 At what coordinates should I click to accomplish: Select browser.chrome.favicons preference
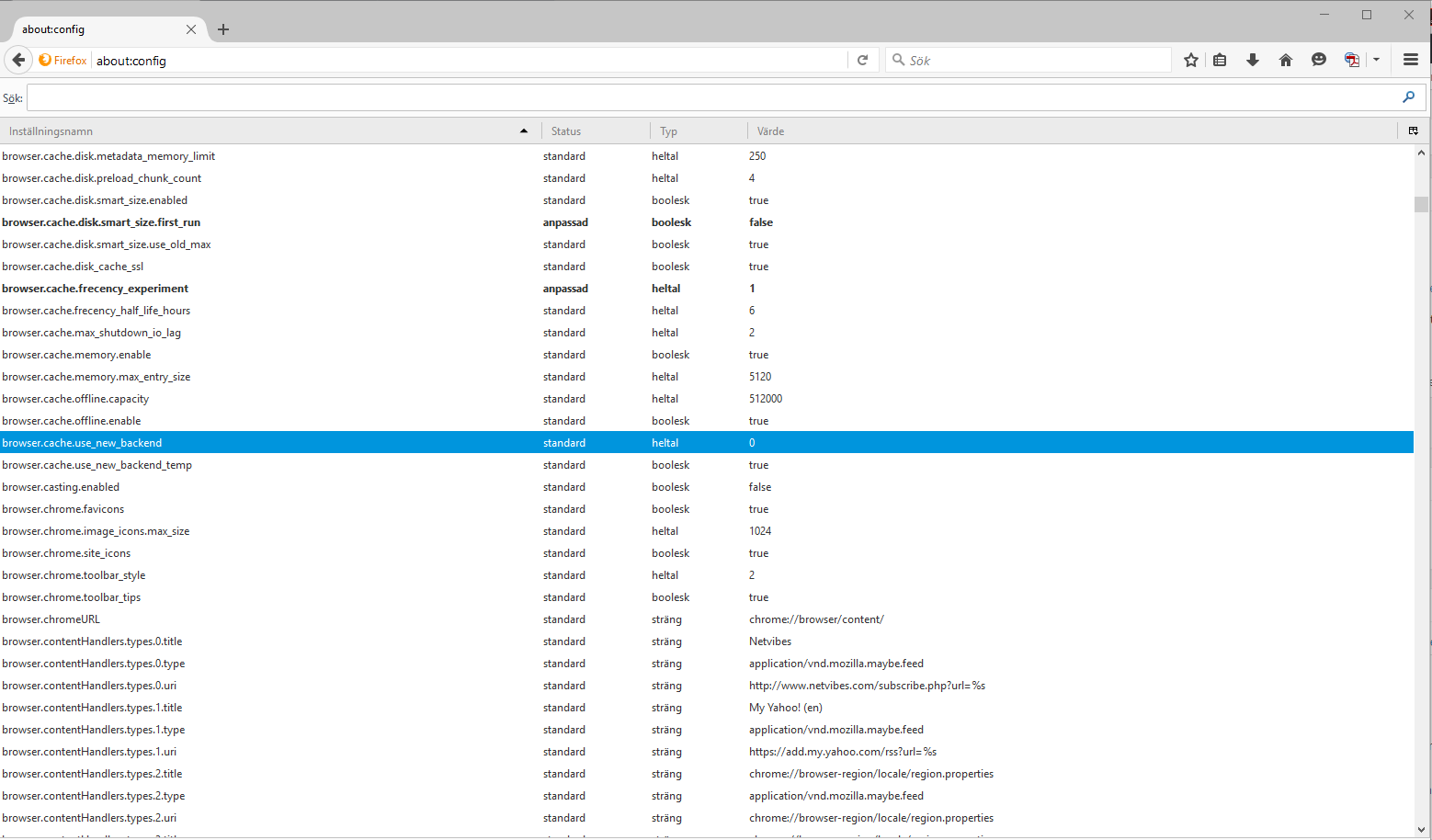(707, 509)
